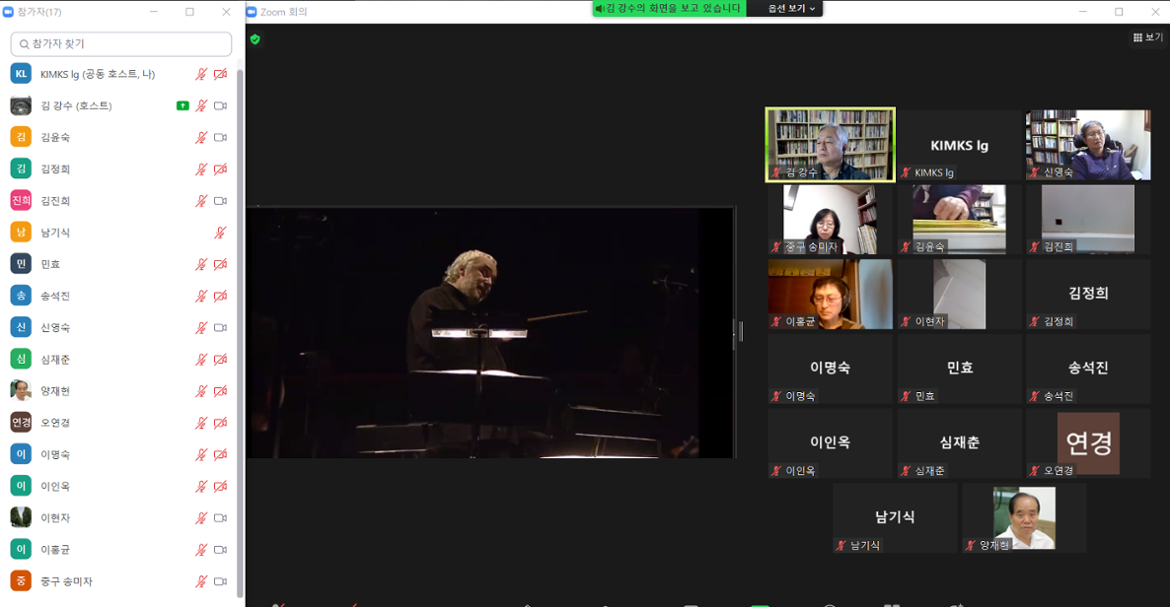Toggle 김진희's microphone mute in the list
Viewport: 1170px width, 607px height.
tap(201, 201)
